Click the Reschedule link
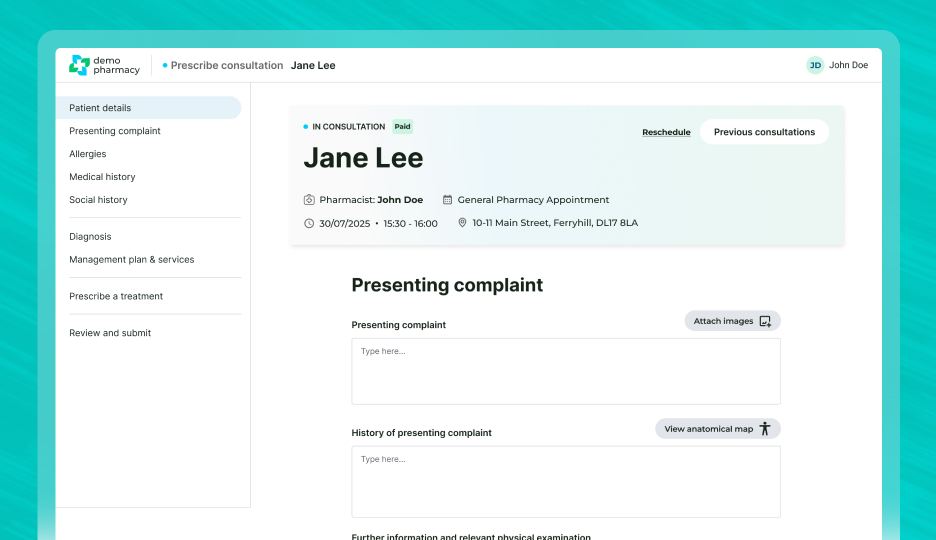 point(666,132)
